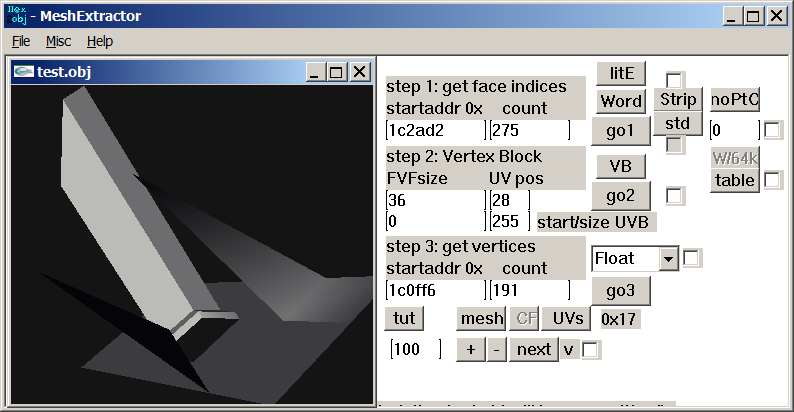Click the 3D mesh preview in test.obj

pos(191,244)
